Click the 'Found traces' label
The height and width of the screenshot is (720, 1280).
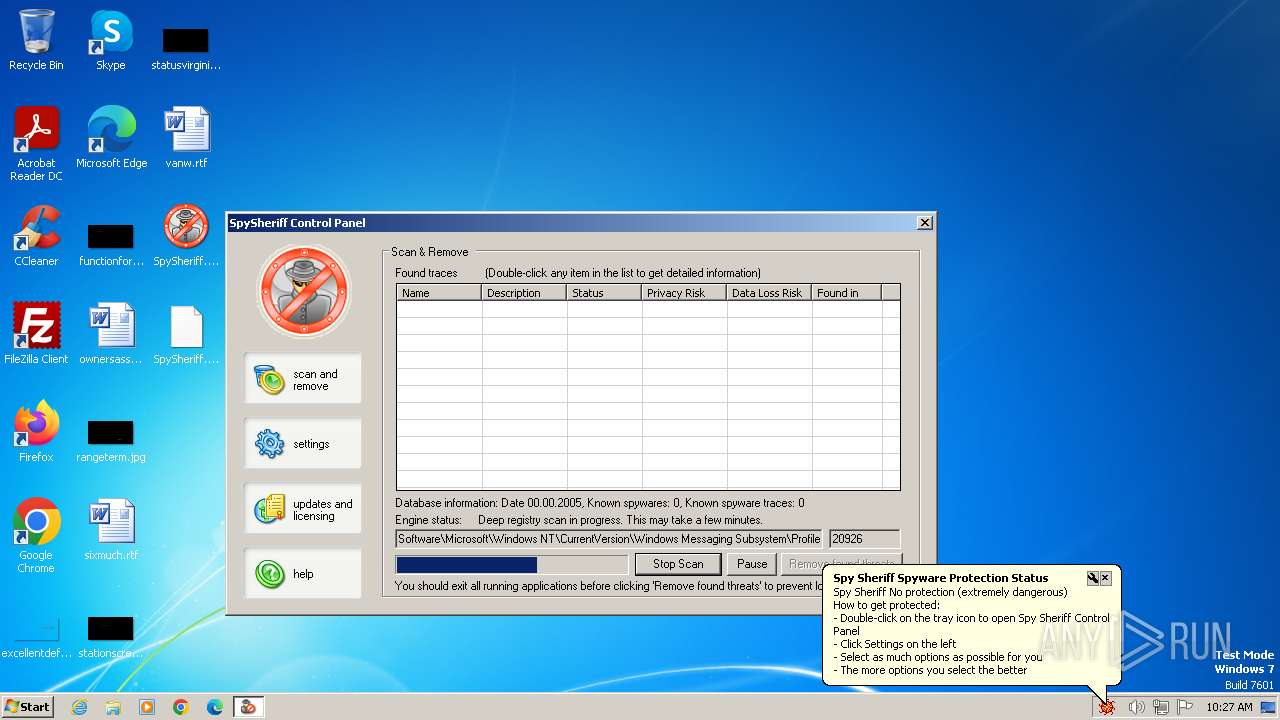click(x=426, y=273)
